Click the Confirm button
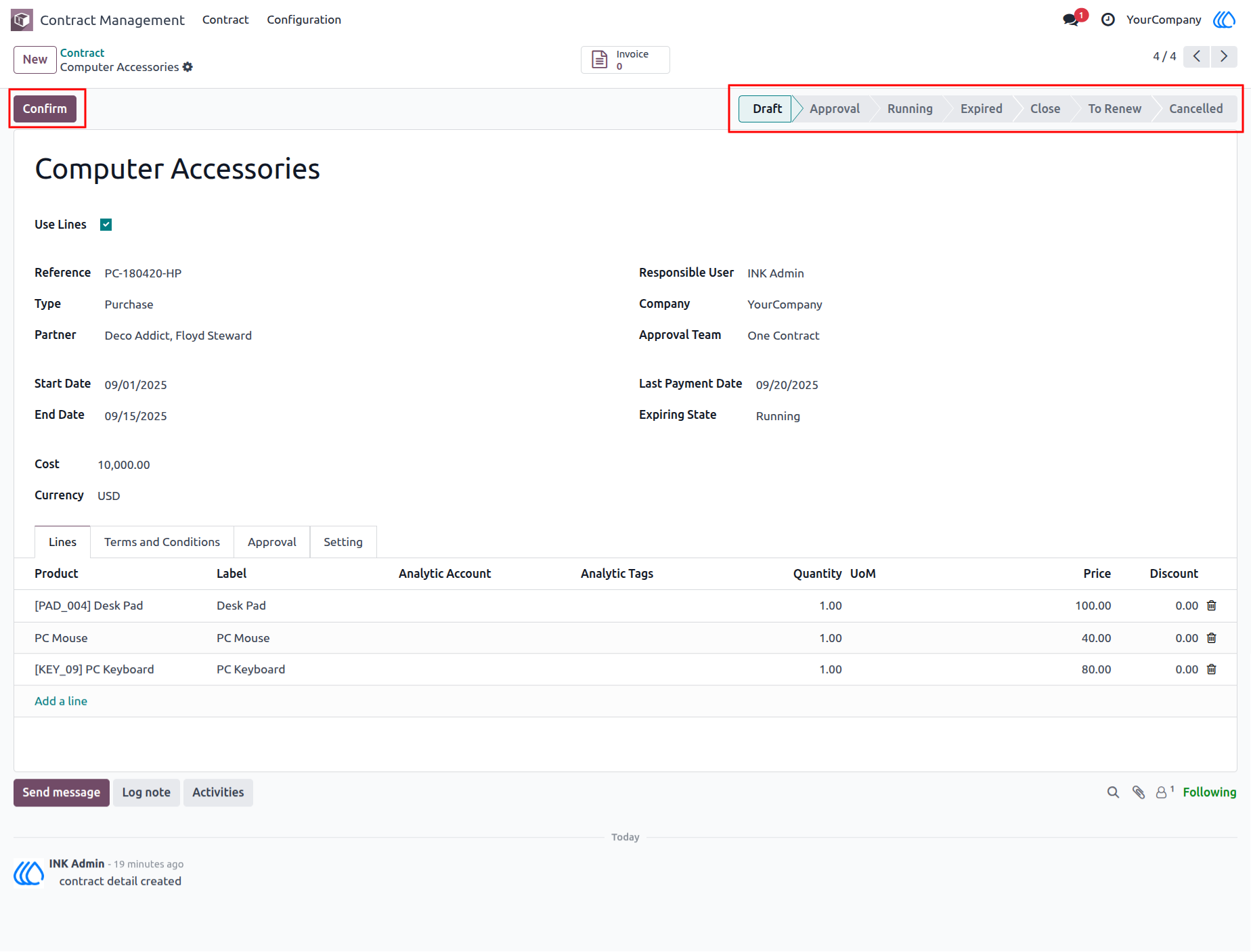This screenshot has height=952, width=1251. 45,109
